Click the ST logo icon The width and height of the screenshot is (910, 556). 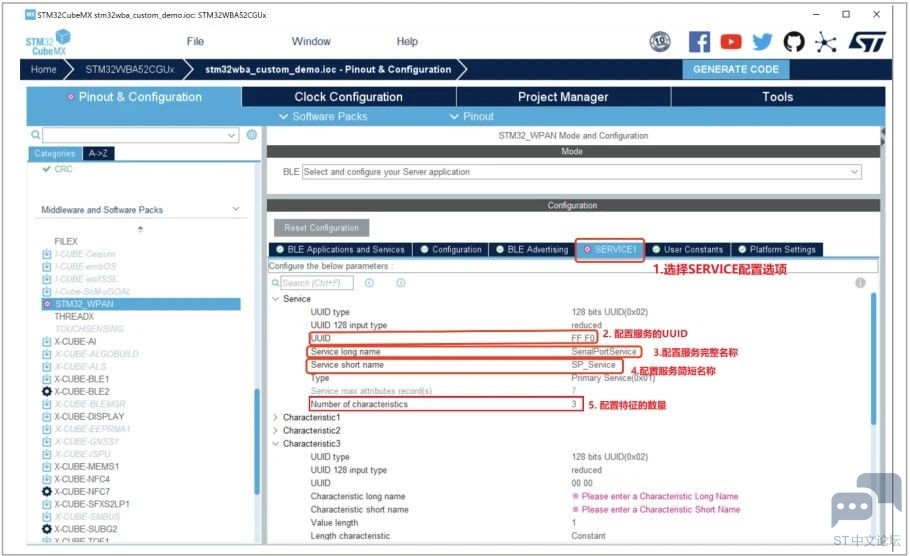pos(866,42)
